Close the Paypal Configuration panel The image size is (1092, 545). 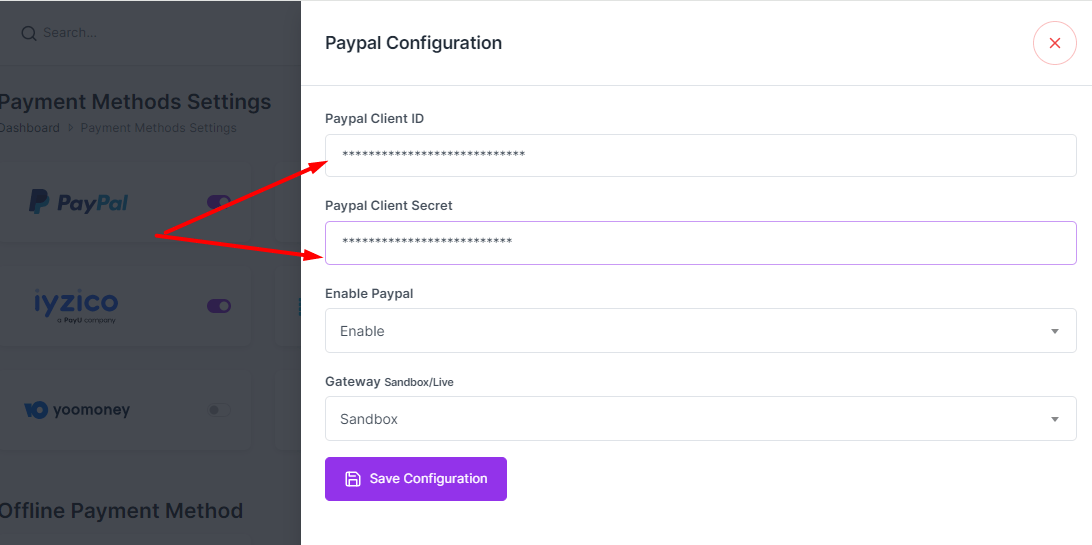(1054, 43)
